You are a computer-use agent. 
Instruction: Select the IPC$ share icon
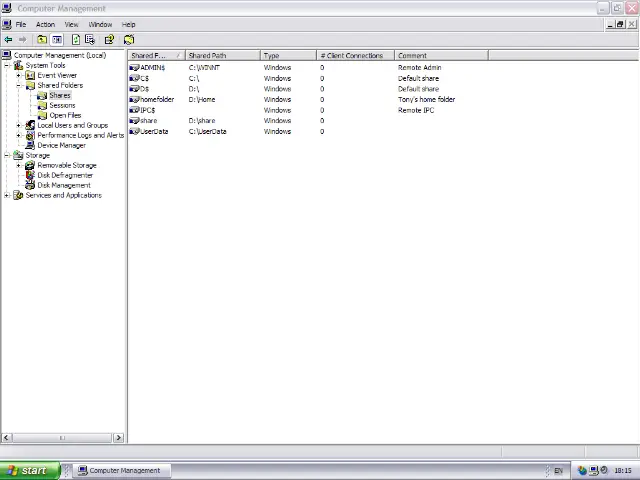pyautogui.click(x=134, y=110)
